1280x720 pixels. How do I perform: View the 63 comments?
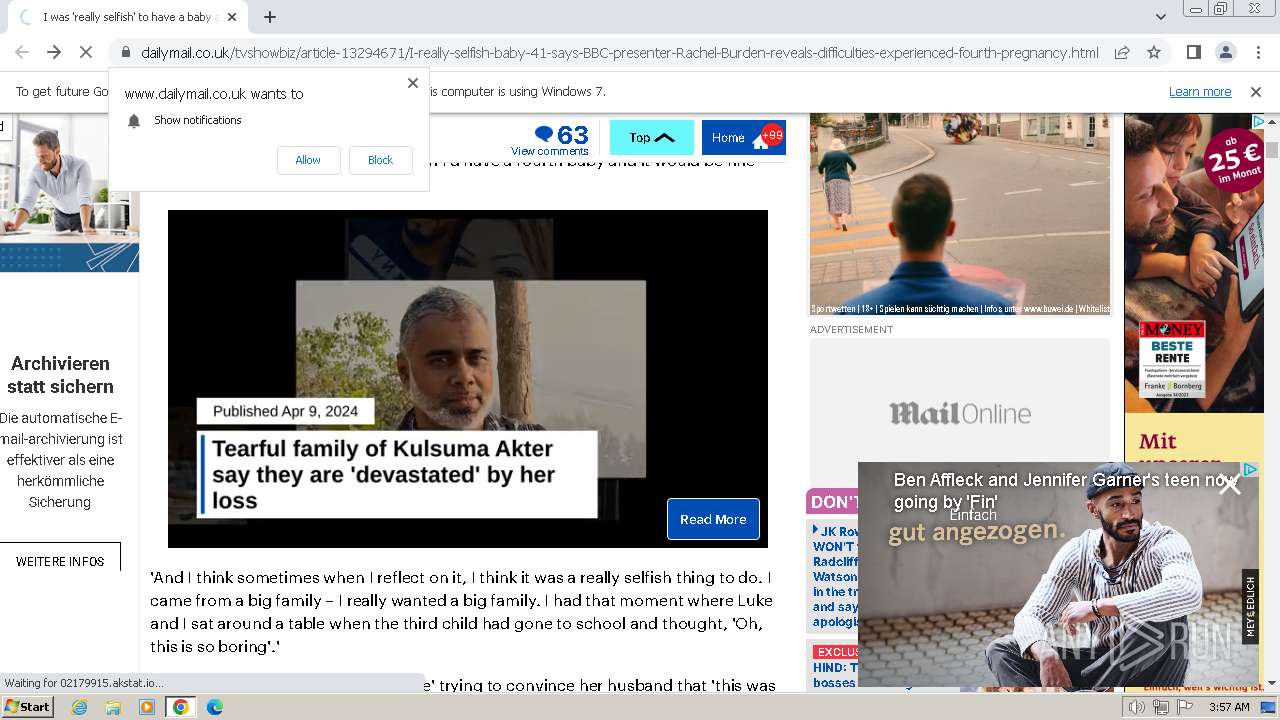pos(550,139)
